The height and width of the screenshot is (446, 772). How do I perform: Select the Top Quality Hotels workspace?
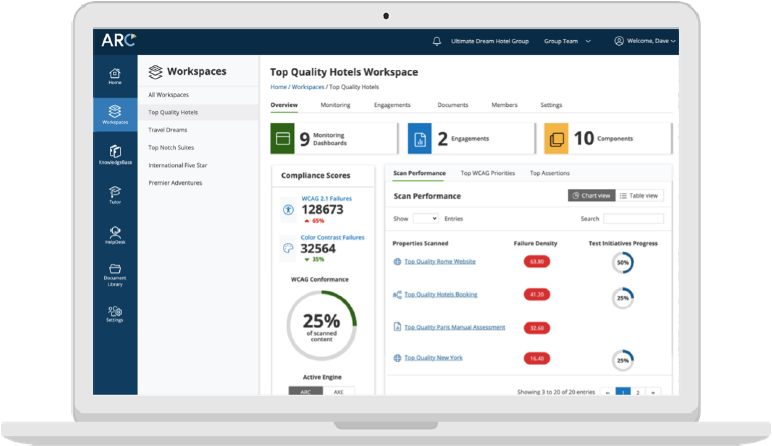[x=199, y=113]
